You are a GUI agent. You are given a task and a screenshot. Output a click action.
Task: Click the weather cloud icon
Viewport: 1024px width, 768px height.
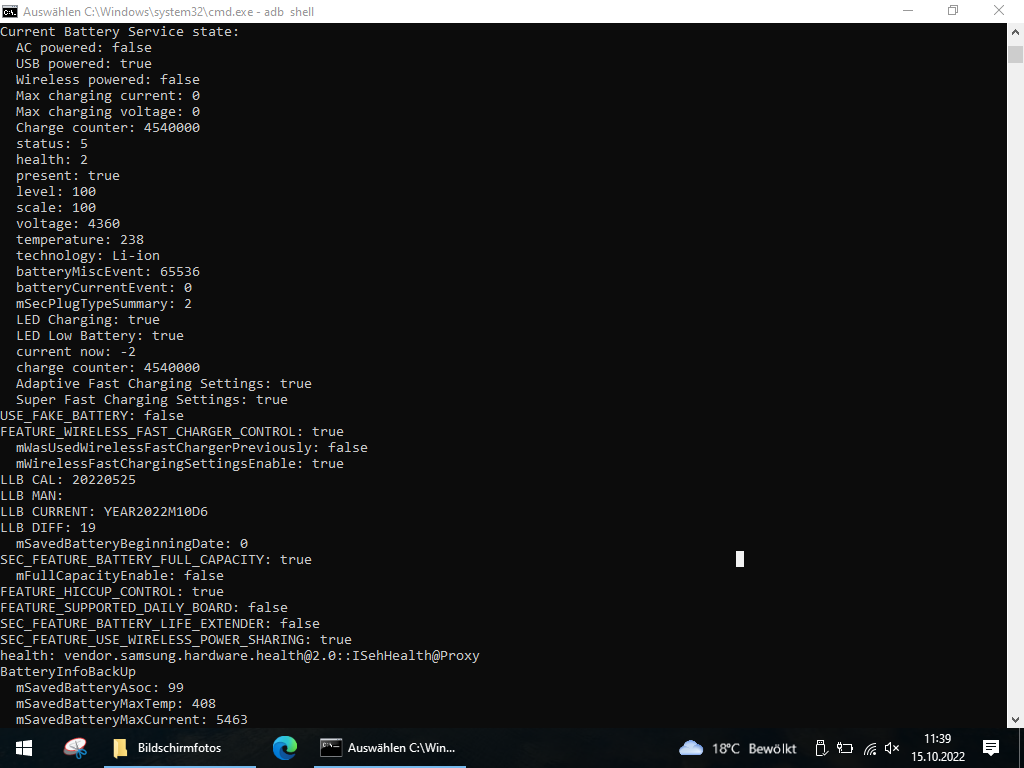(691, 748)
